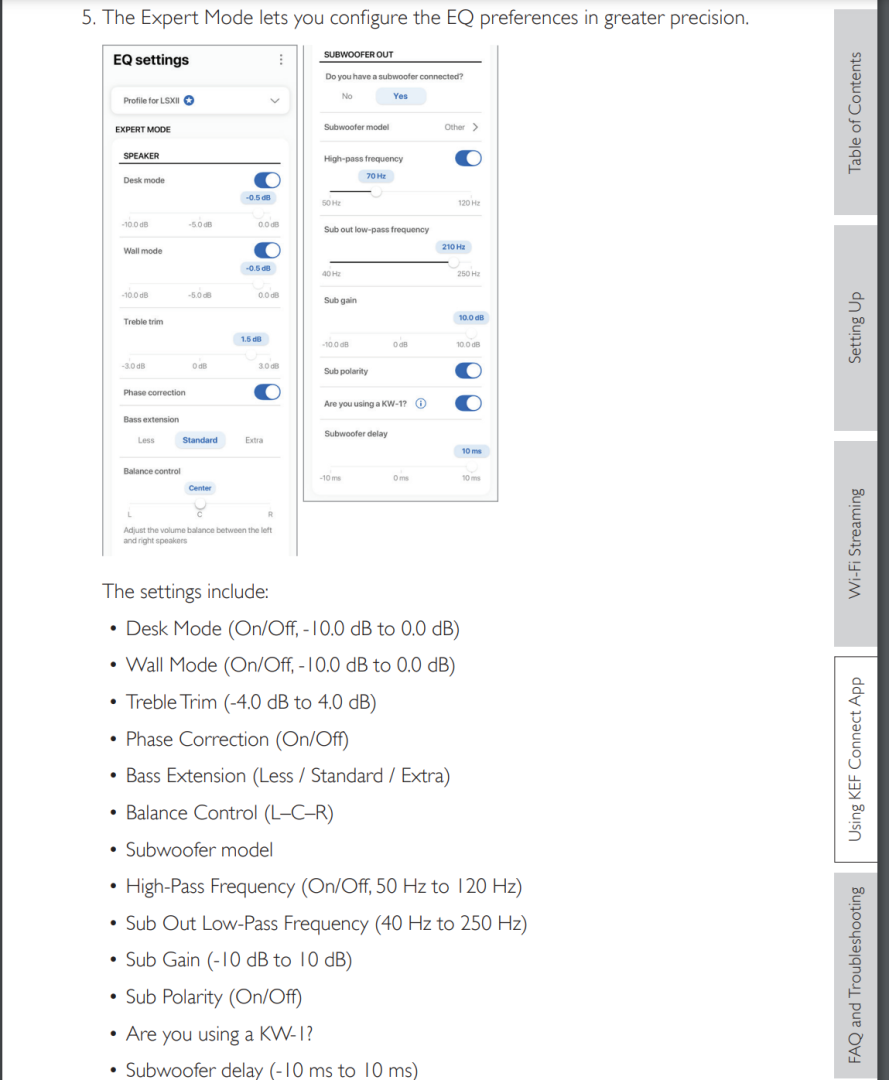Open the Subwoofer model chevron
The image size is (889, 1080).
coord(475,127)
